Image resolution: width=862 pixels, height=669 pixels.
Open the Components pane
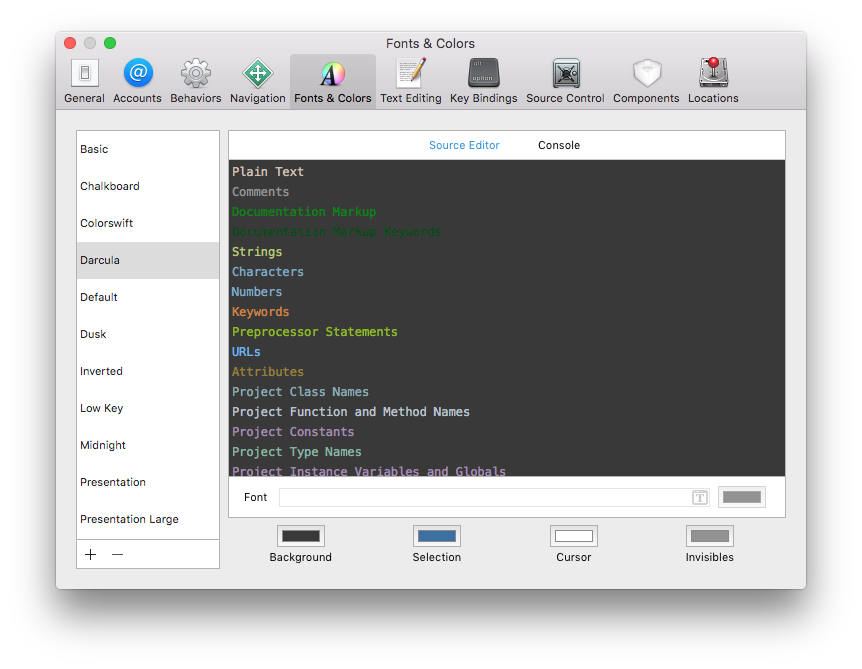tap(646, 80)
